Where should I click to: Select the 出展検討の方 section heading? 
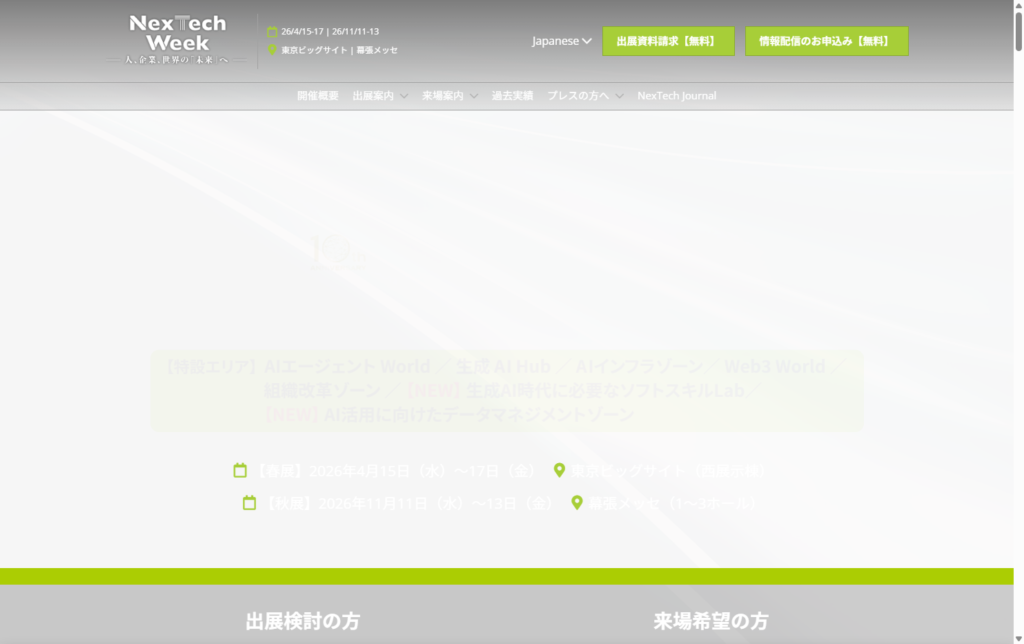click(302, 621)
